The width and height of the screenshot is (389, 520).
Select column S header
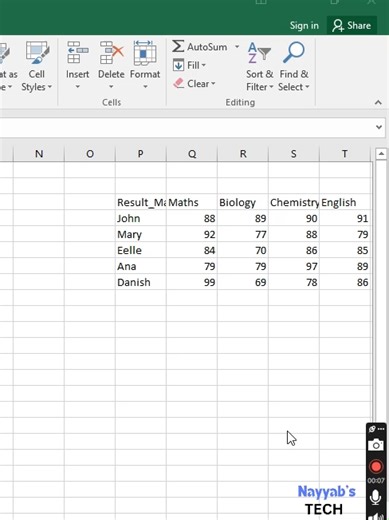294,154
